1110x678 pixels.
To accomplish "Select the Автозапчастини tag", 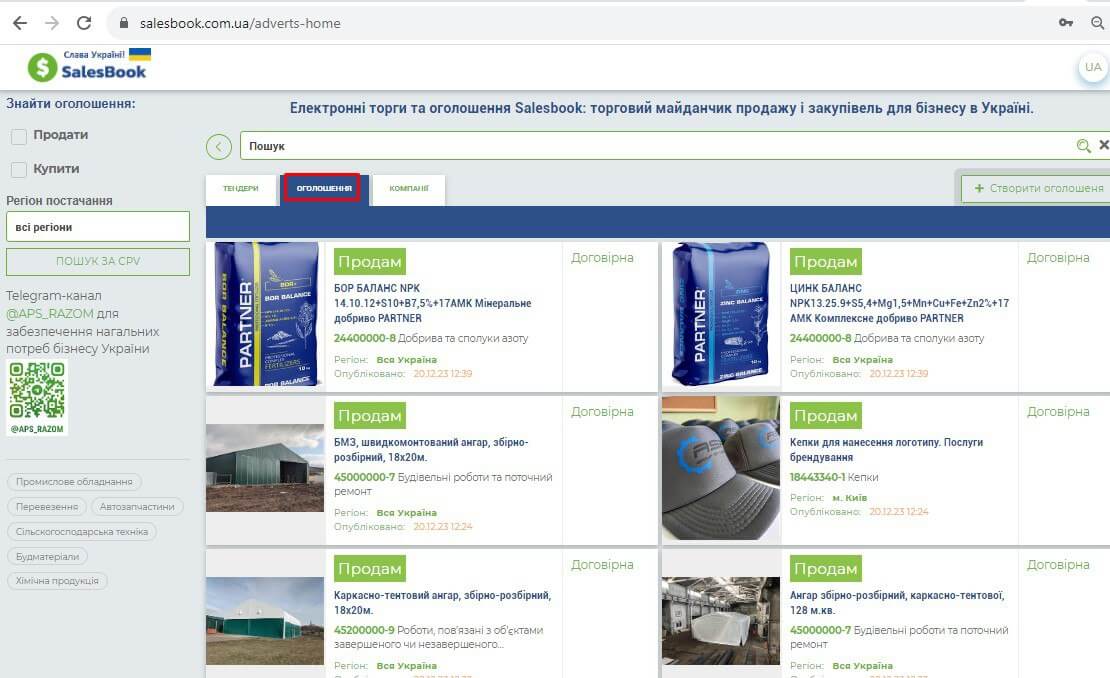I will [137, 507].
